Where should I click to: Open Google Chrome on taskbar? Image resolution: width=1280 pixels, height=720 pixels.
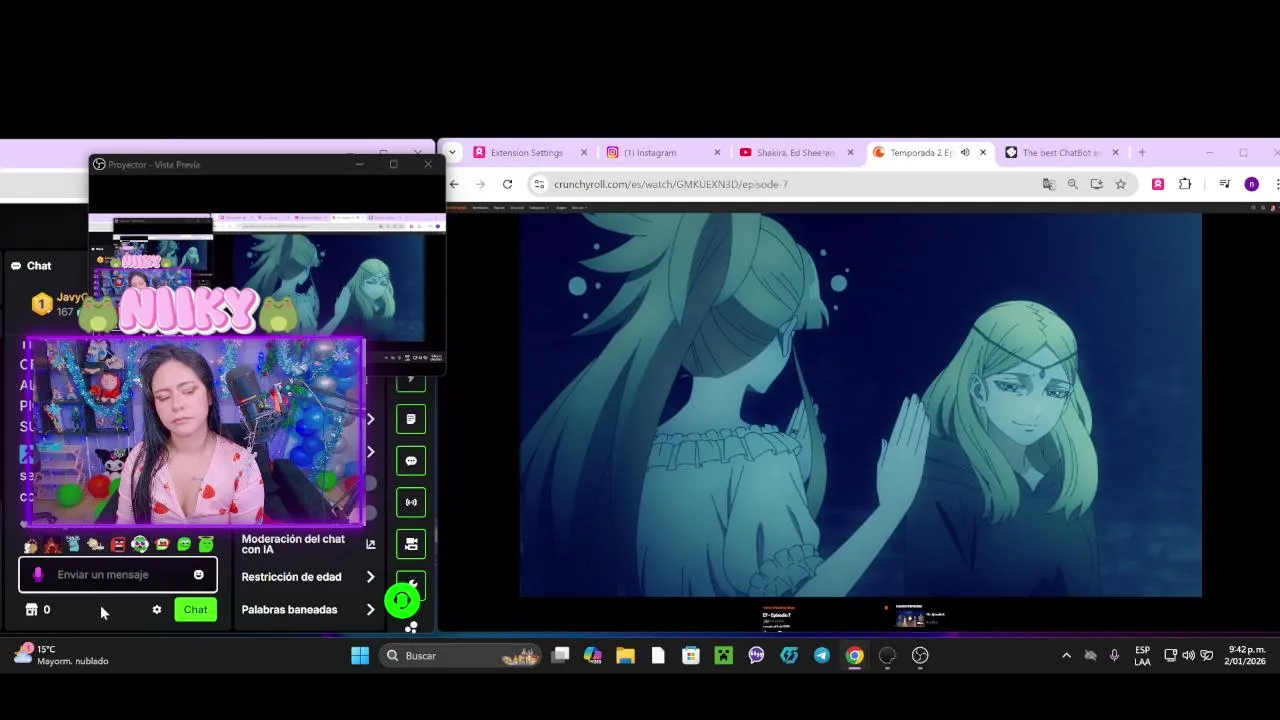coord(855,656)
